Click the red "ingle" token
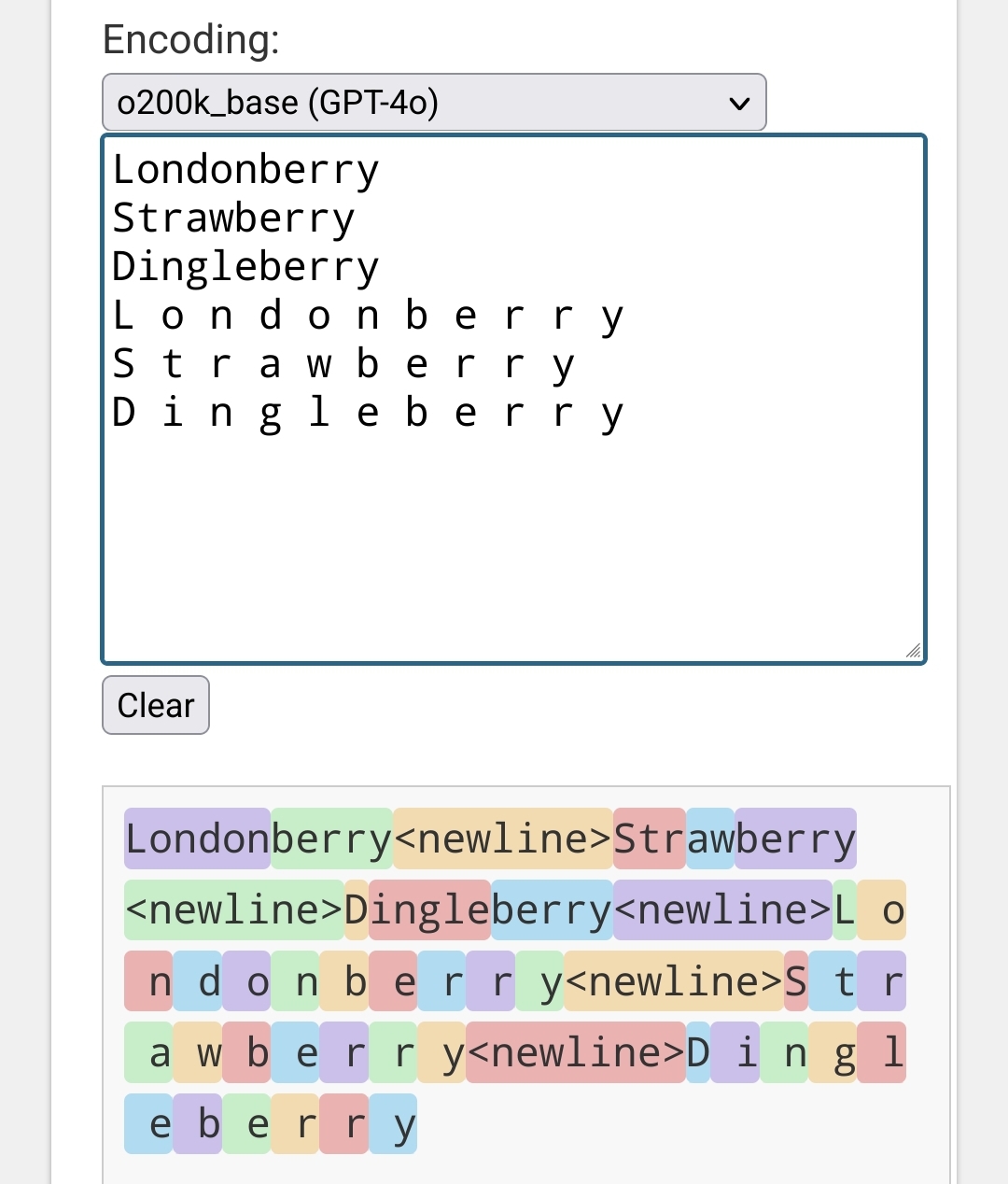 coord(429,909)
